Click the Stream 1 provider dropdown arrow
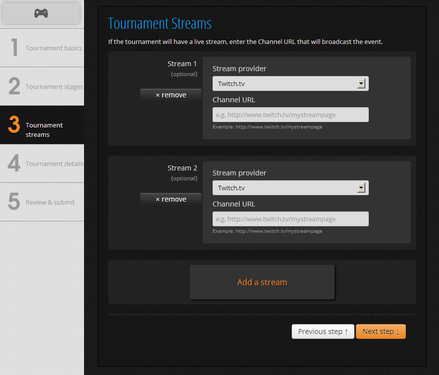Viewport: 439px width, 375px height. coord(361,83)
